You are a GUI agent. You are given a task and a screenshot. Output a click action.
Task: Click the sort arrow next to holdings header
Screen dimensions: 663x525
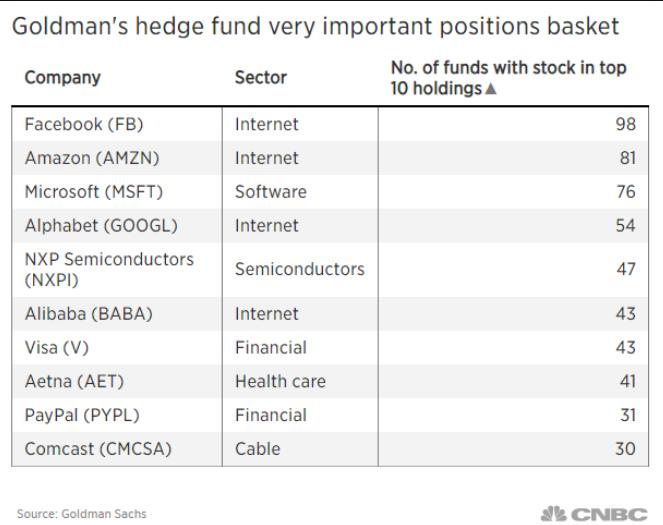pos(490,89)
